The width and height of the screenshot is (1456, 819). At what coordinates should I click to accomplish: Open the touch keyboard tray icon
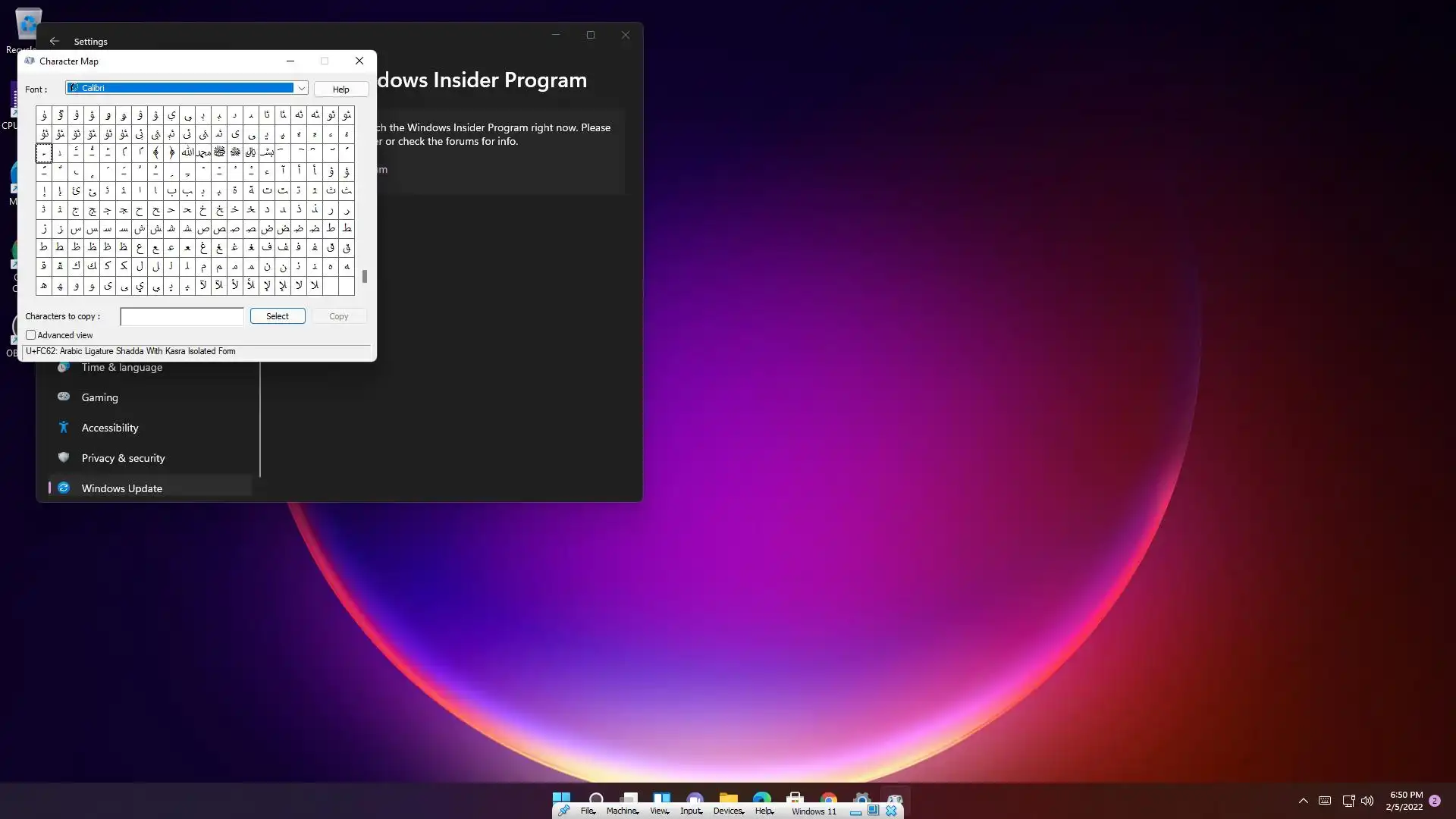pos(1325,801)
